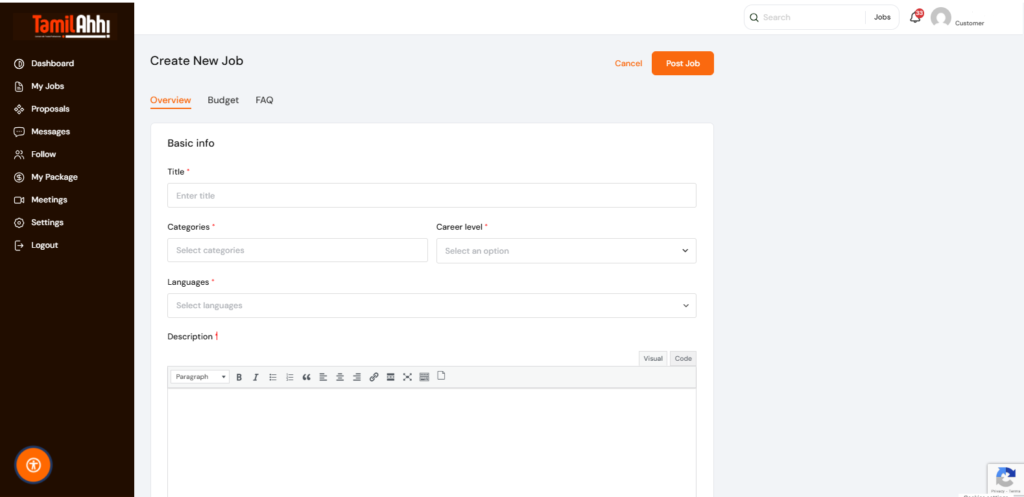Click the job Title input field
Image resolution: width=1024 pixels, height=497 pixels.
pyautogui.click(x=431, y=196)
